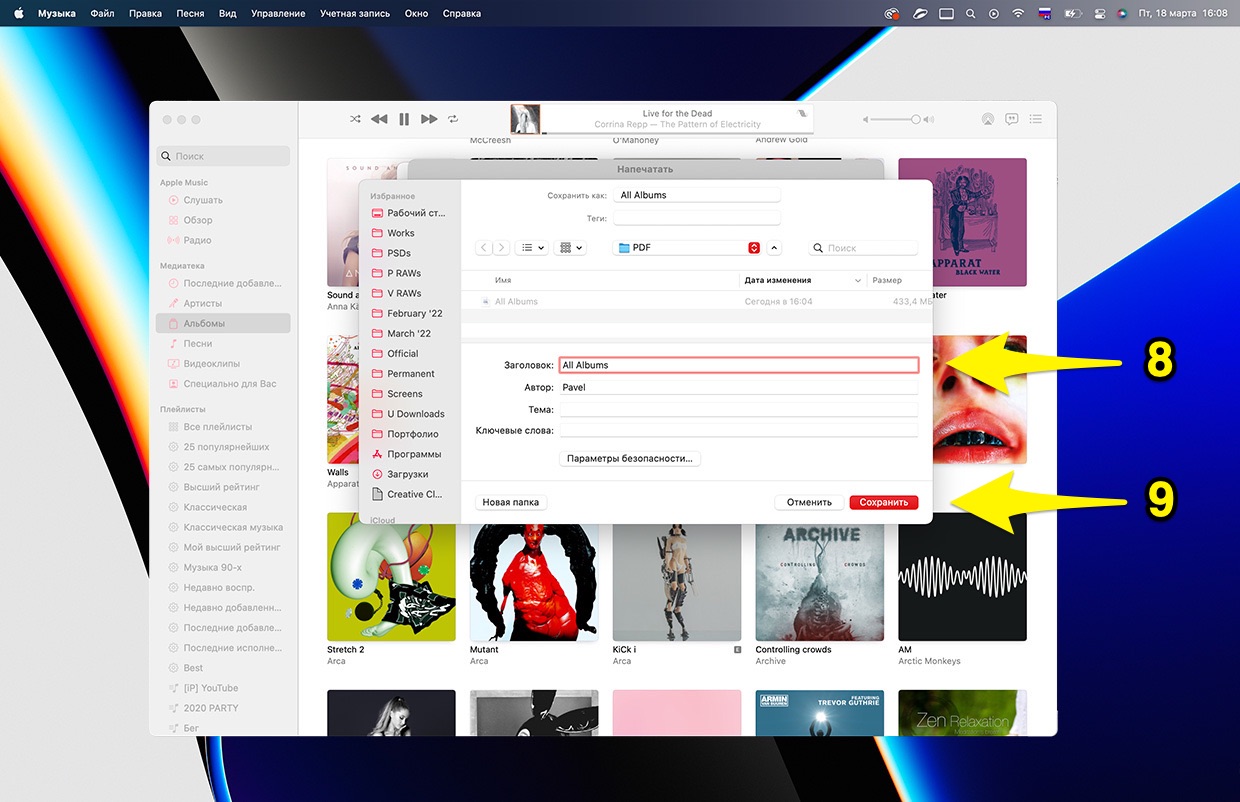The width and height of the screenshot is (1240, 802).
Task: Skip to previous track
Action: coord(379,119)
